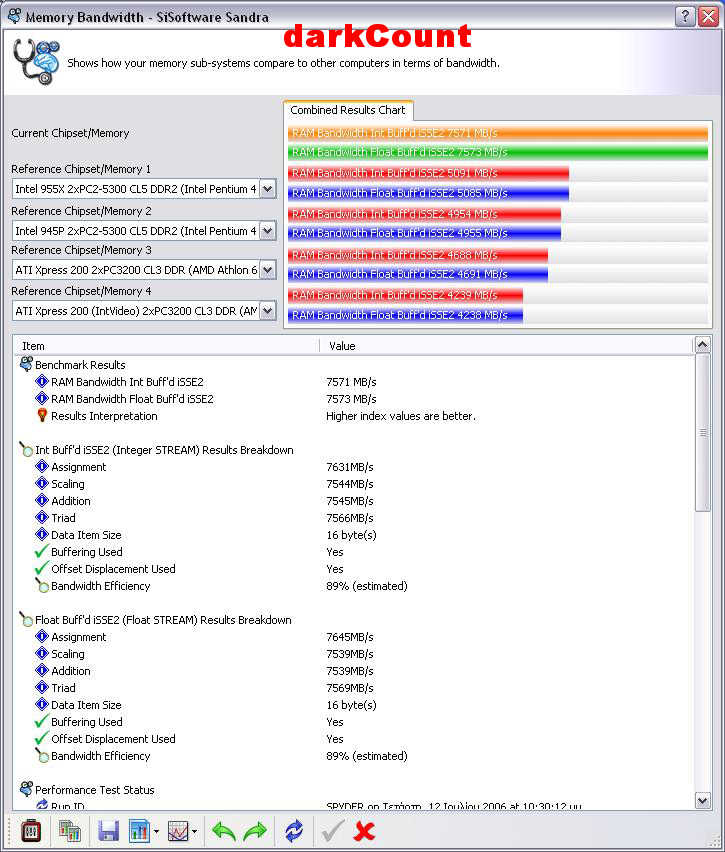Click the first Bandwidth Efficiency magnifier icon
Viewport: 725px width, 852px height.
click(x=42, y=585)
